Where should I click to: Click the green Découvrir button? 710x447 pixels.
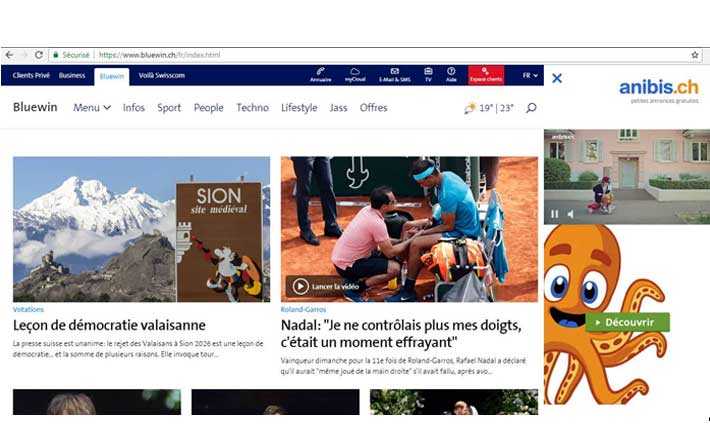[628, 322]
